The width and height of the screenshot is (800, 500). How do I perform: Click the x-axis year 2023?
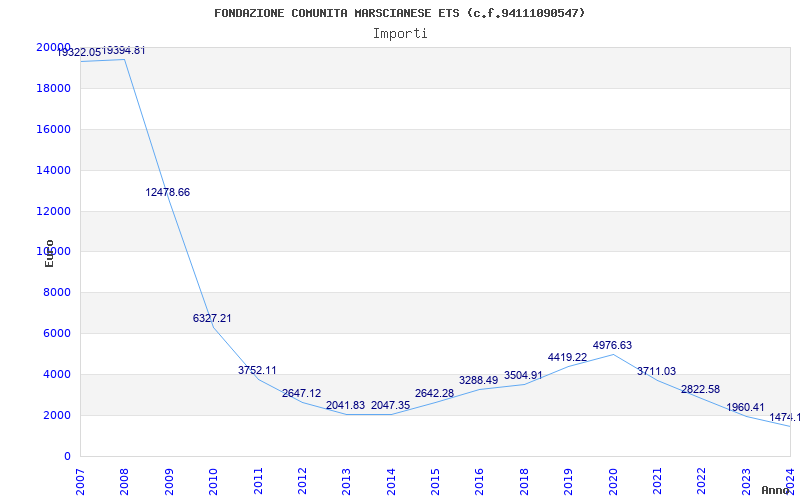[x=746, y=481]
